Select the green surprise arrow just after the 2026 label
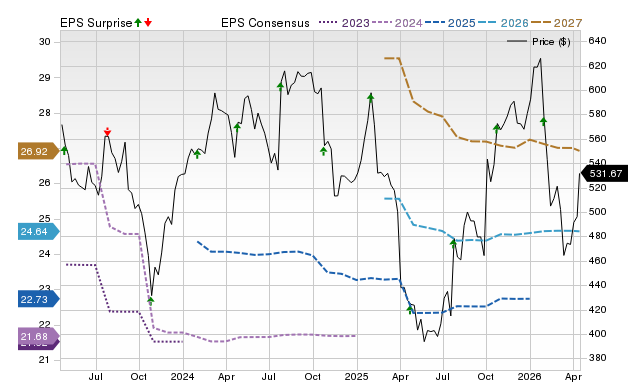This screenshot has height=382, width=640. click(x=543, y=121)
